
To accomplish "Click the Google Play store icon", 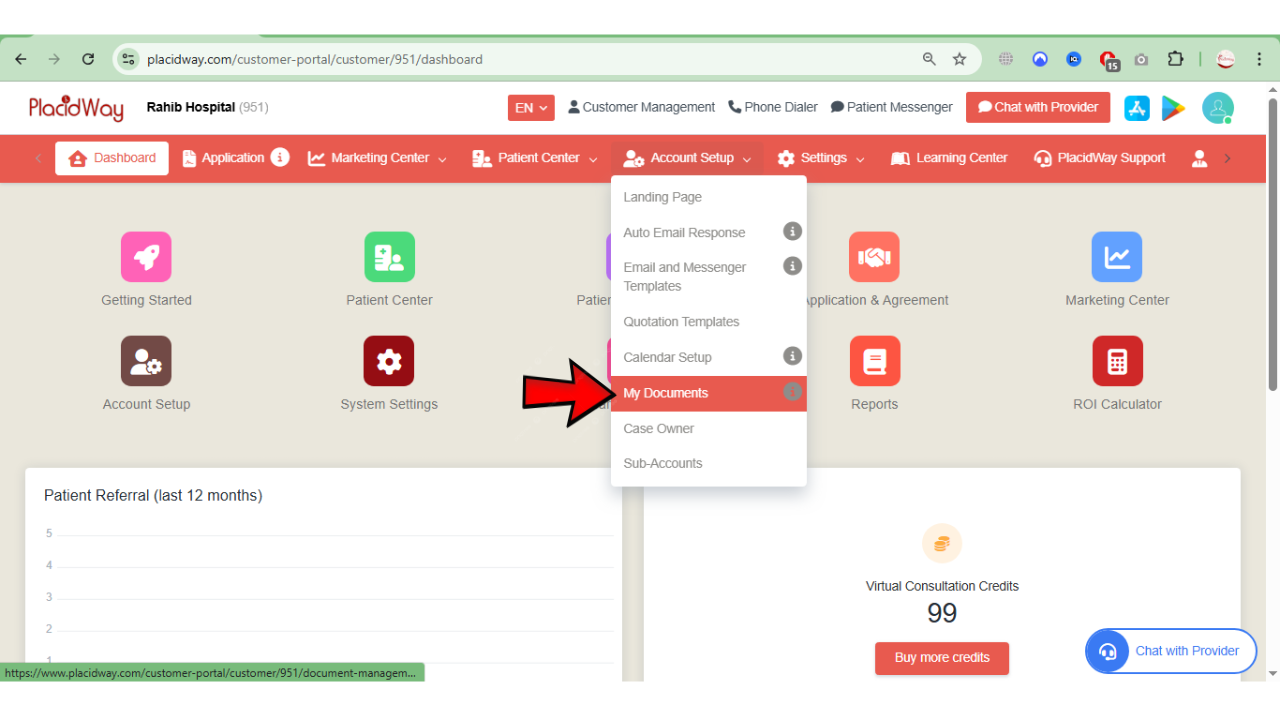I will [x=1173, y=108].
